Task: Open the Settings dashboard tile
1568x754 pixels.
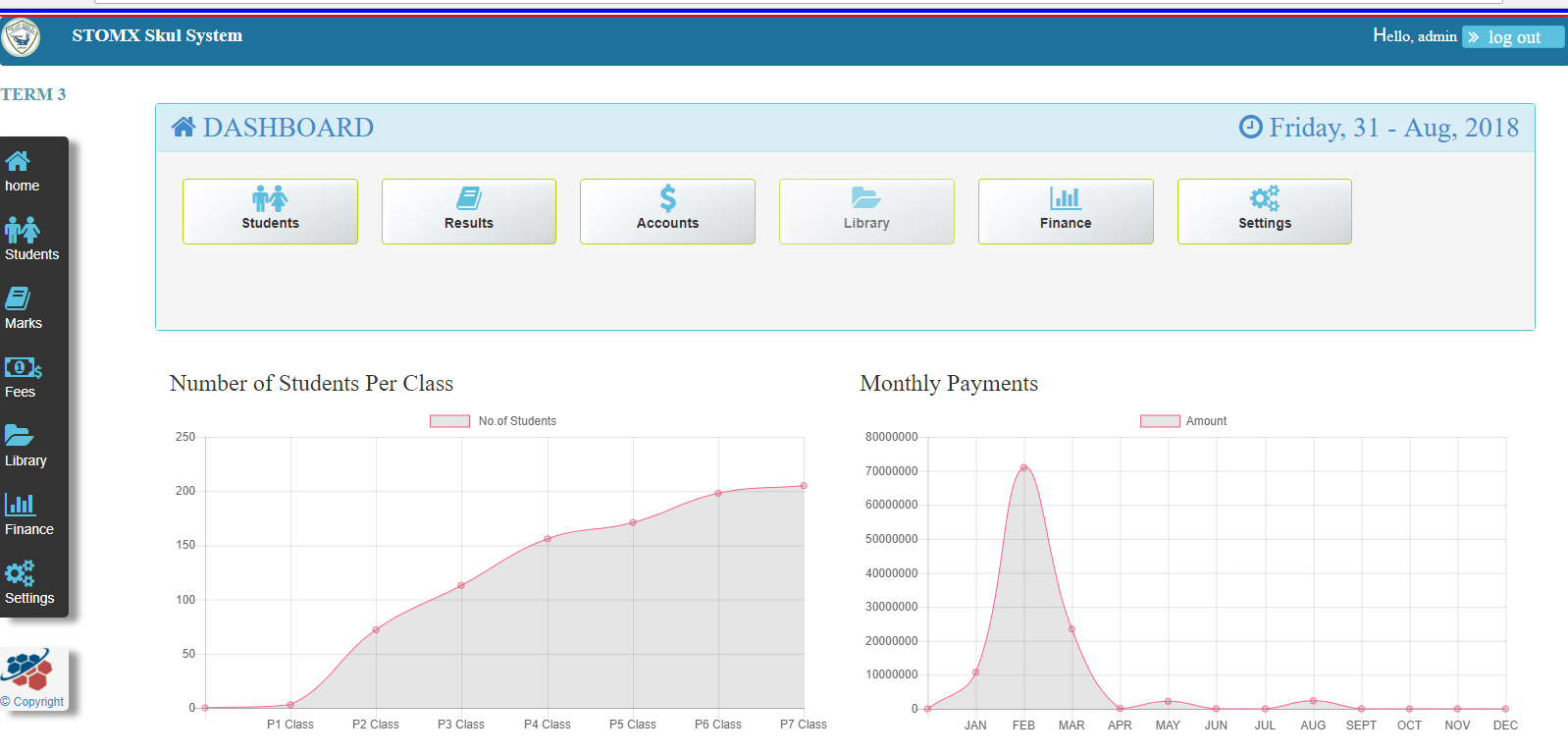Action: [1265, 211]
